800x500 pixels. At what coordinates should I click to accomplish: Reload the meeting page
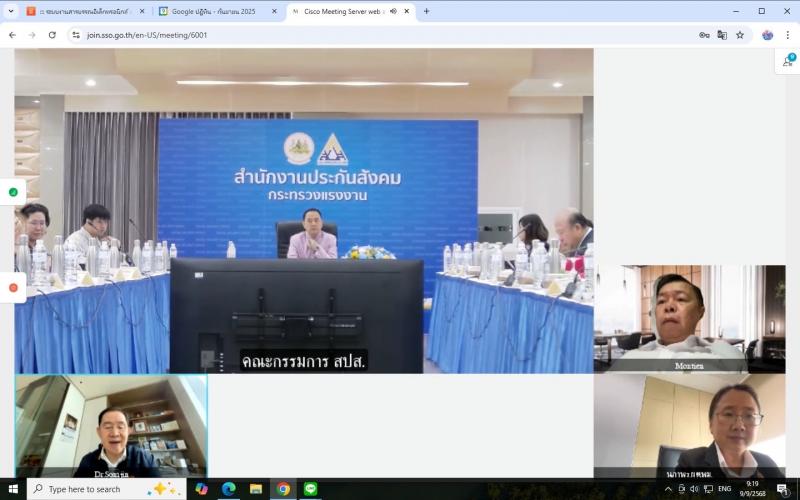pos(52,35)
